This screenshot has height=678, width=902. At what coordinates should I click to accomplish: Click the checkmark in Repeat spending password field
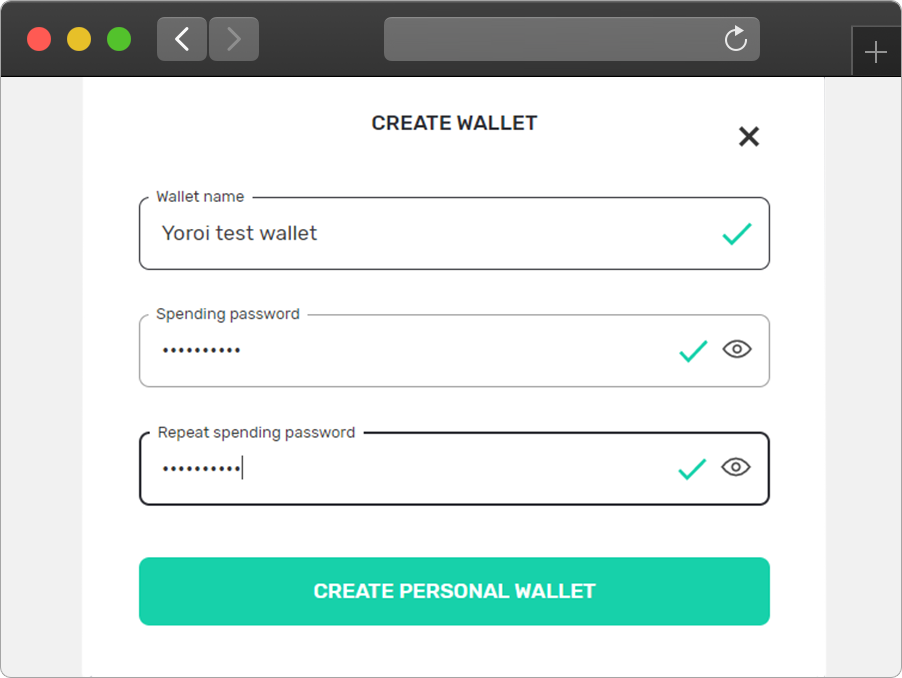click(x=692, y=469)
